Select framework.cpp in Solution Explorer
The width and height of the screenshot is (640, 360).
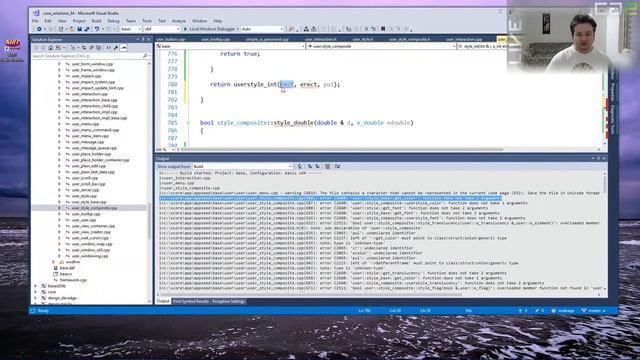(73, 280)
